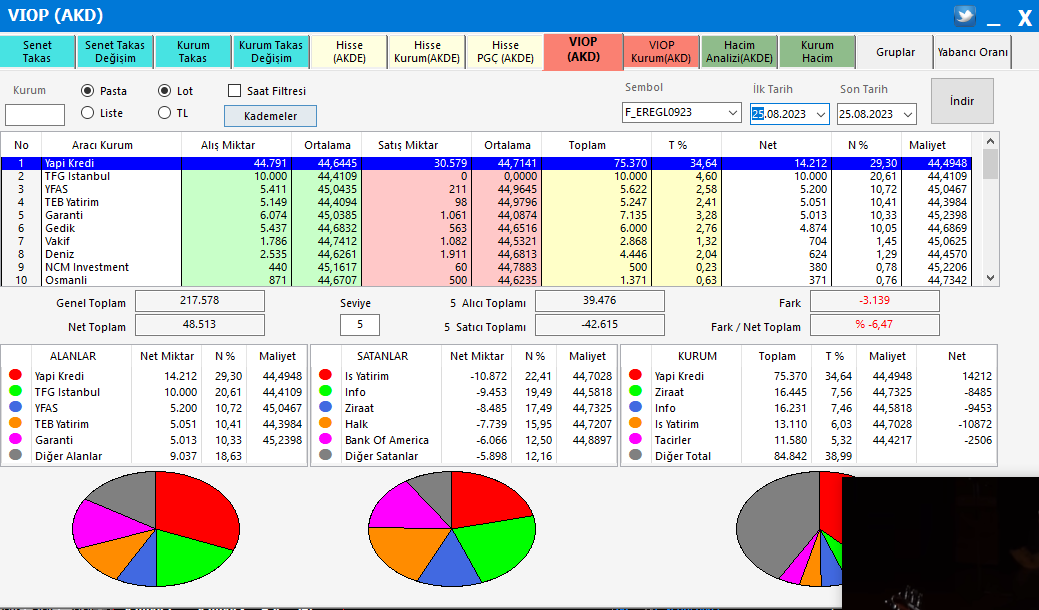
Task: Click the 5 Satıcı Toplamı value -42.615
Action: [600, 325]
